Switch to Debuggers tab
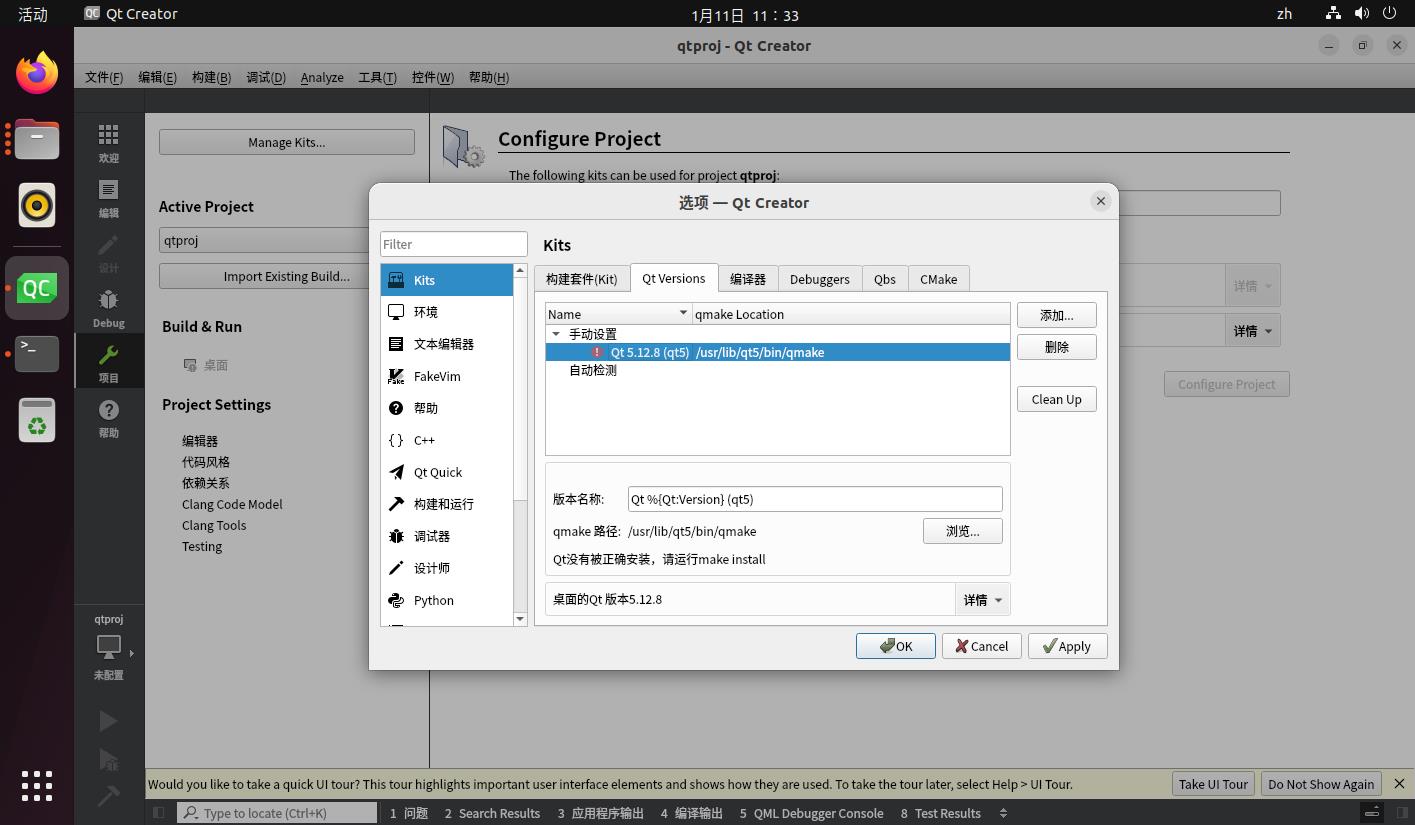 tap(820, 279)
